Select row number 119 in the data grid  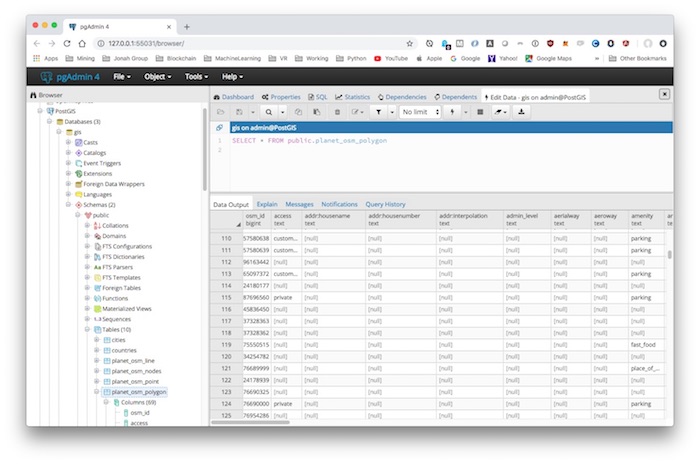click(x=226, y=345)
